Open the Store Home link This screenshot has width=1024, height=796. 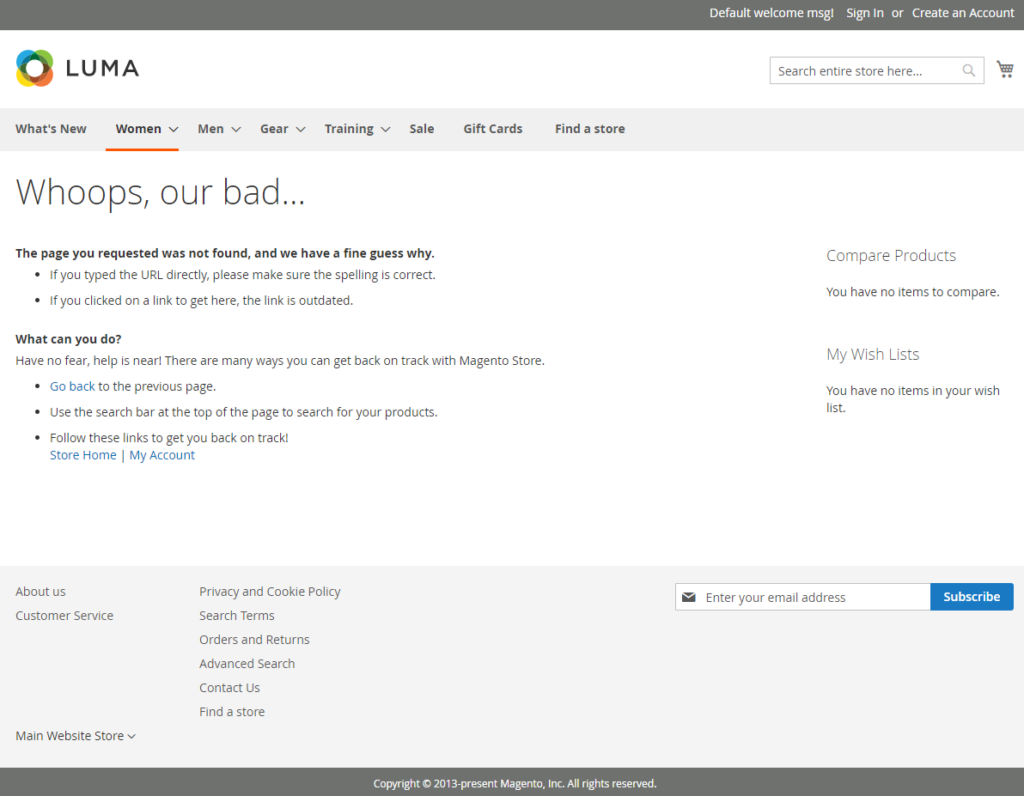coord(83,455)
